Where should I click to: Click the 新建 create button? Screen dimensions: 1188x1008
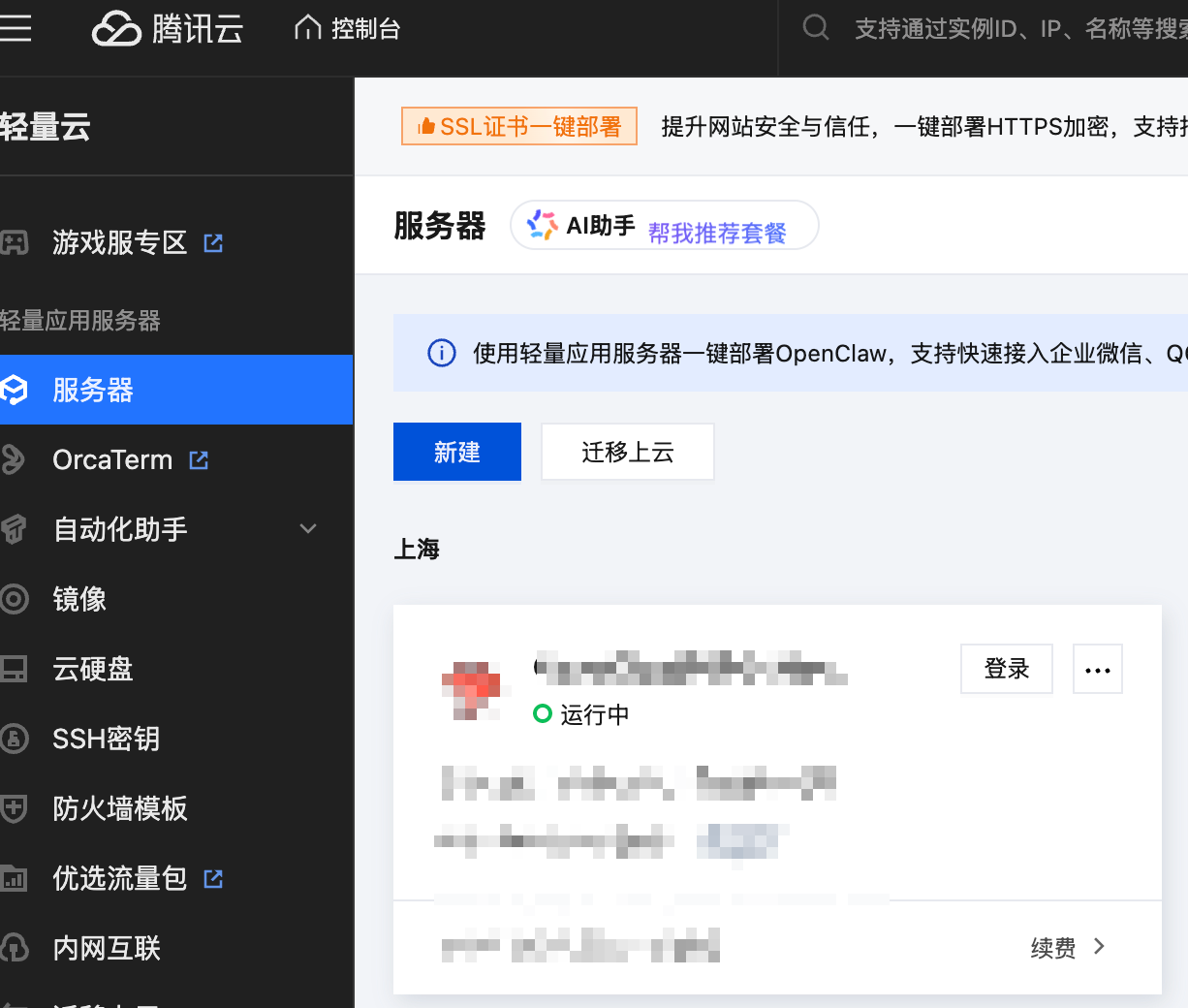tap(456, 451)
